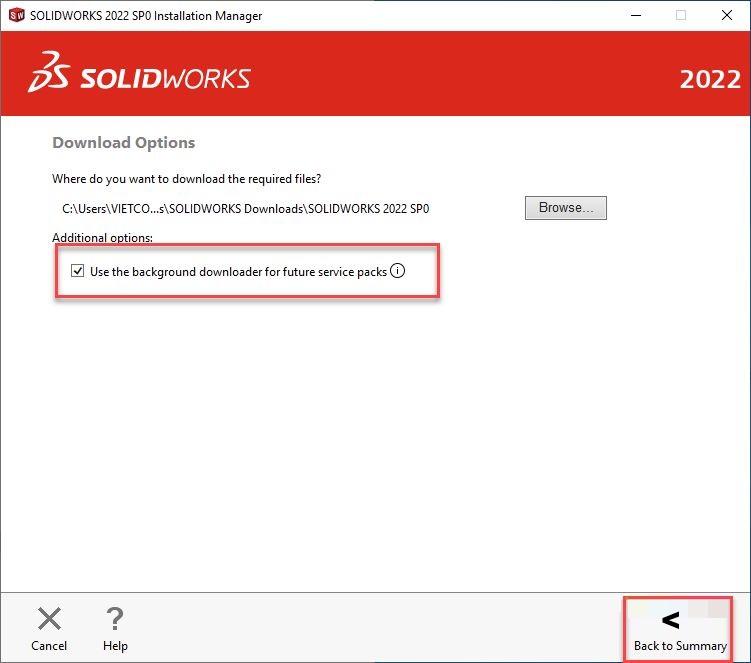Minimize the Installation Manager window

click(636, 15)
